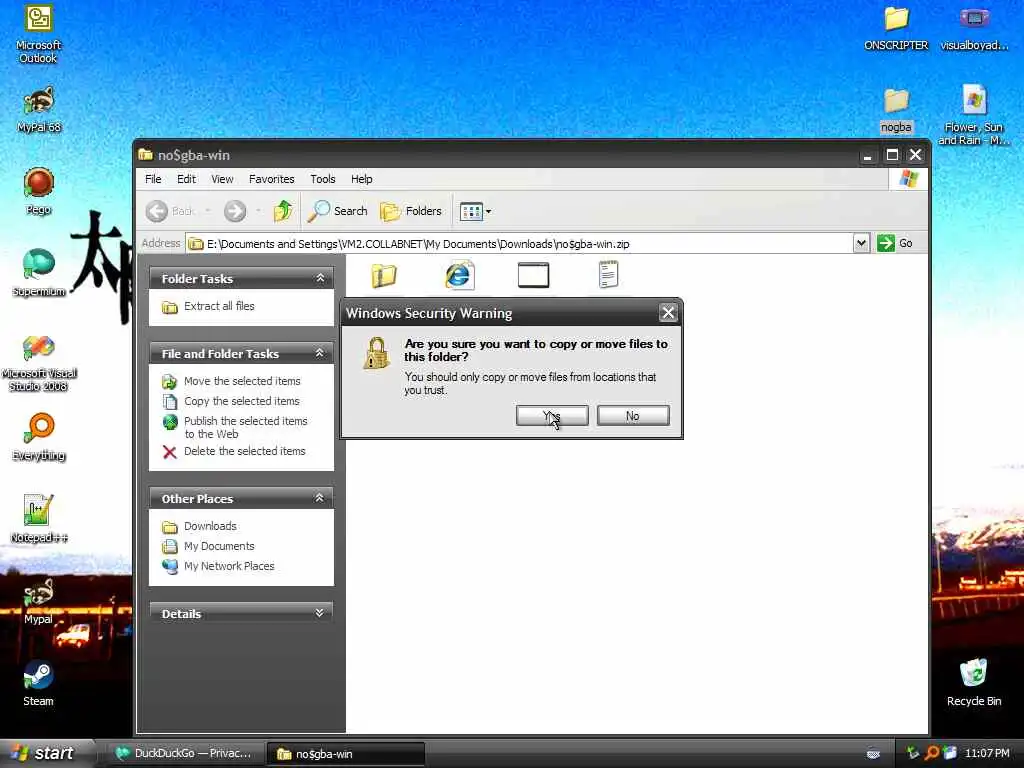Open visualboyadvance desktop icon
The height and width of the screenshot is (768, 1024).
click(x=974, y=28)
